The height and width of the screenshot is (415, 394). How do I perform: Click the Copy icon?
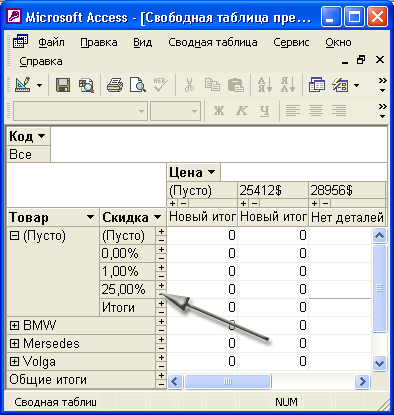click(x=212, y=85)
